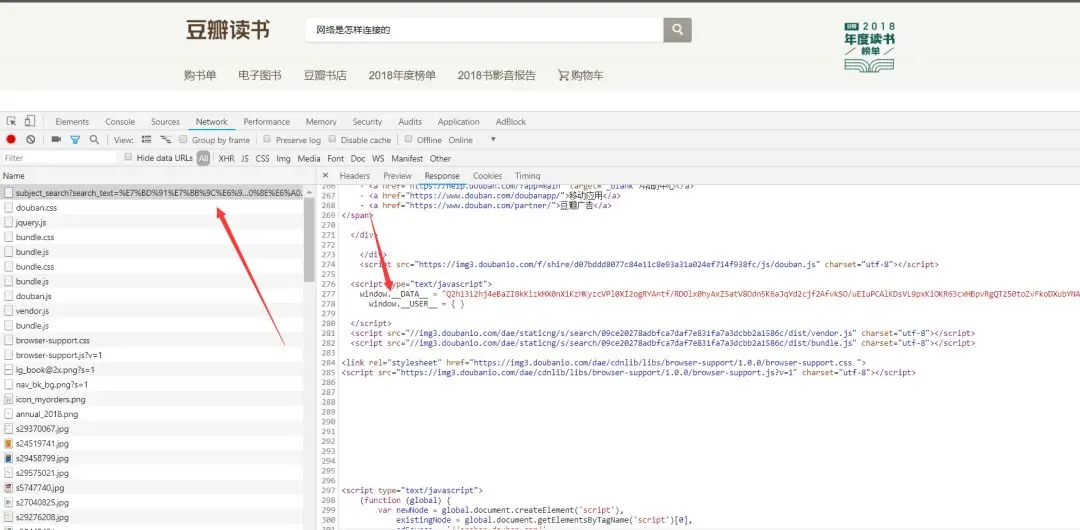The width and height of the screenshot is (1080, 530).
Task: Switch to the Memory tab
Action: [321, 122]
